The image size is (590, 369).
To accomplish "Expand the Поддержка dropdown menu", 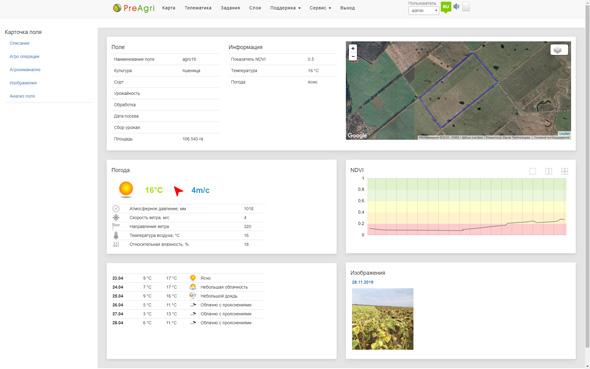I will coord(285,8).
